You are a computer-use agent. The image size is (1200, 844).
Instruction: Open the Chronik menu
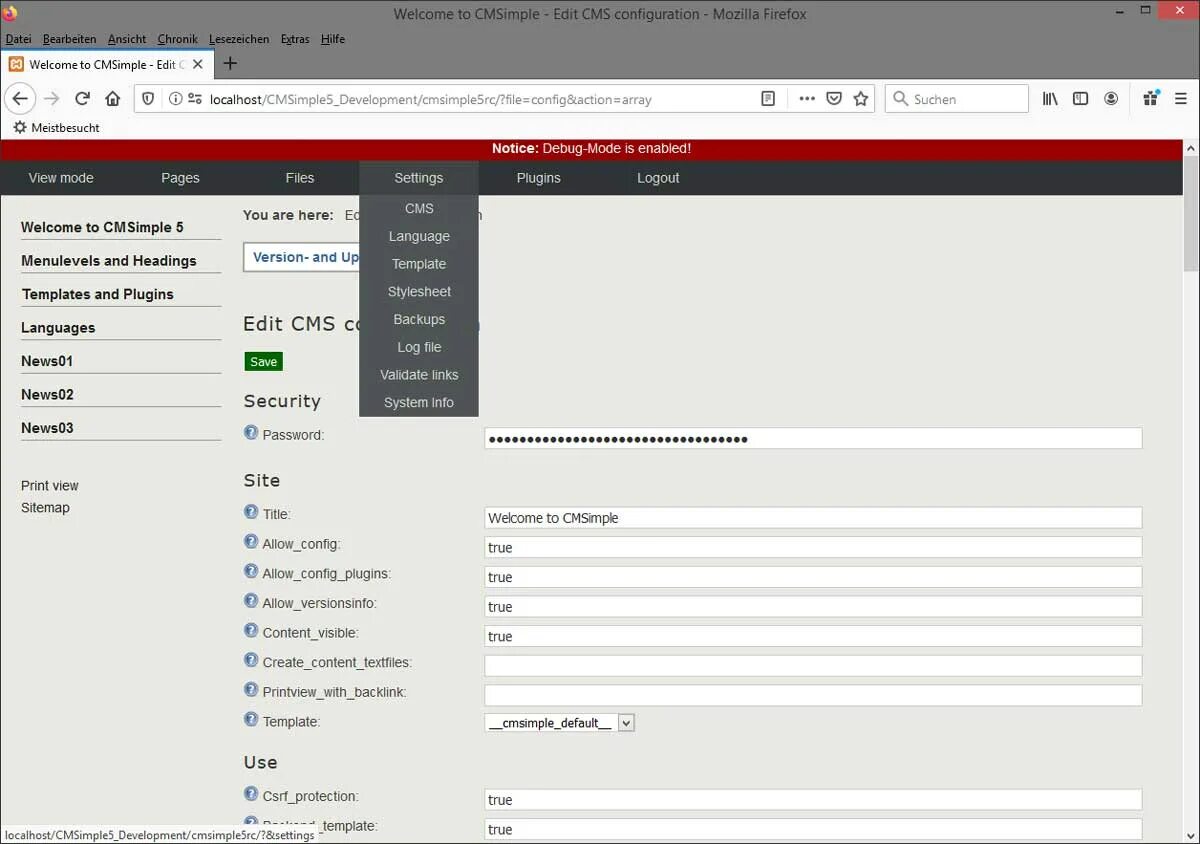[178, 39]
